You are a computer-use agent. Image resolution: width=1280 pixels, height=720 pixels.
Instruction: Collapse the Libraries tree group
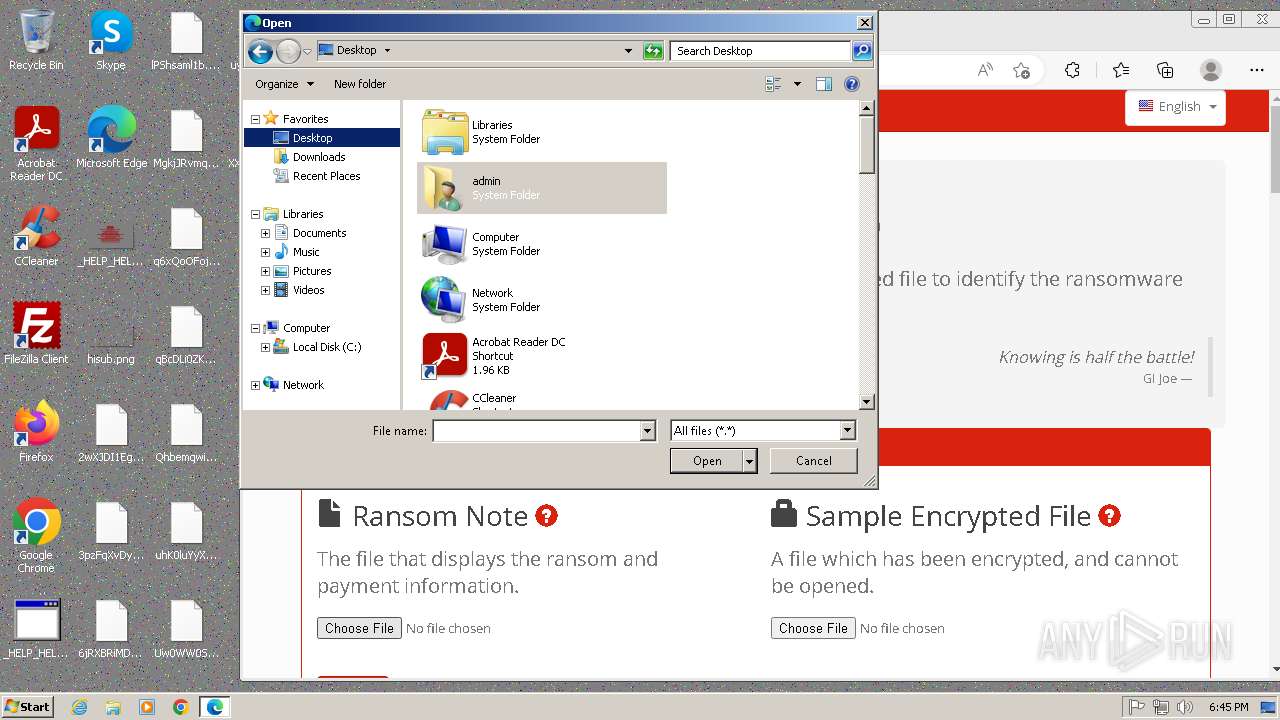click(255, 214)
